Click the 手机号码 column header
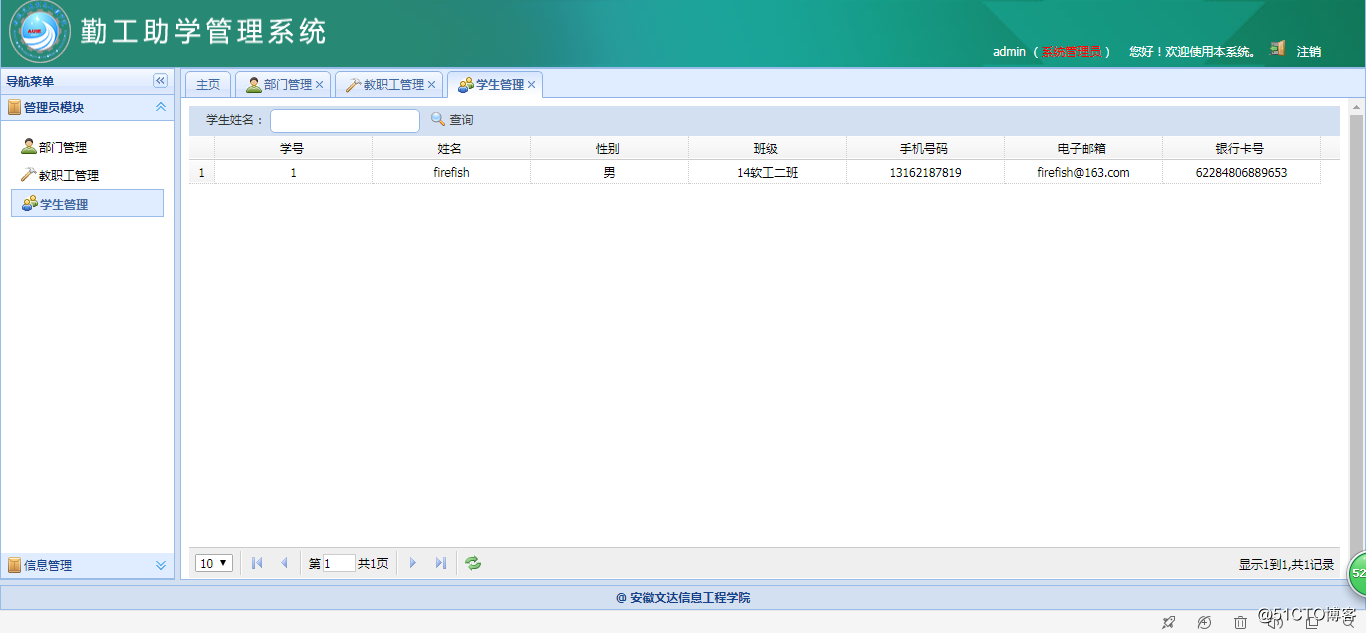Image resolution: width=1366 pixels, height=633 pixels. coord(925,148)
